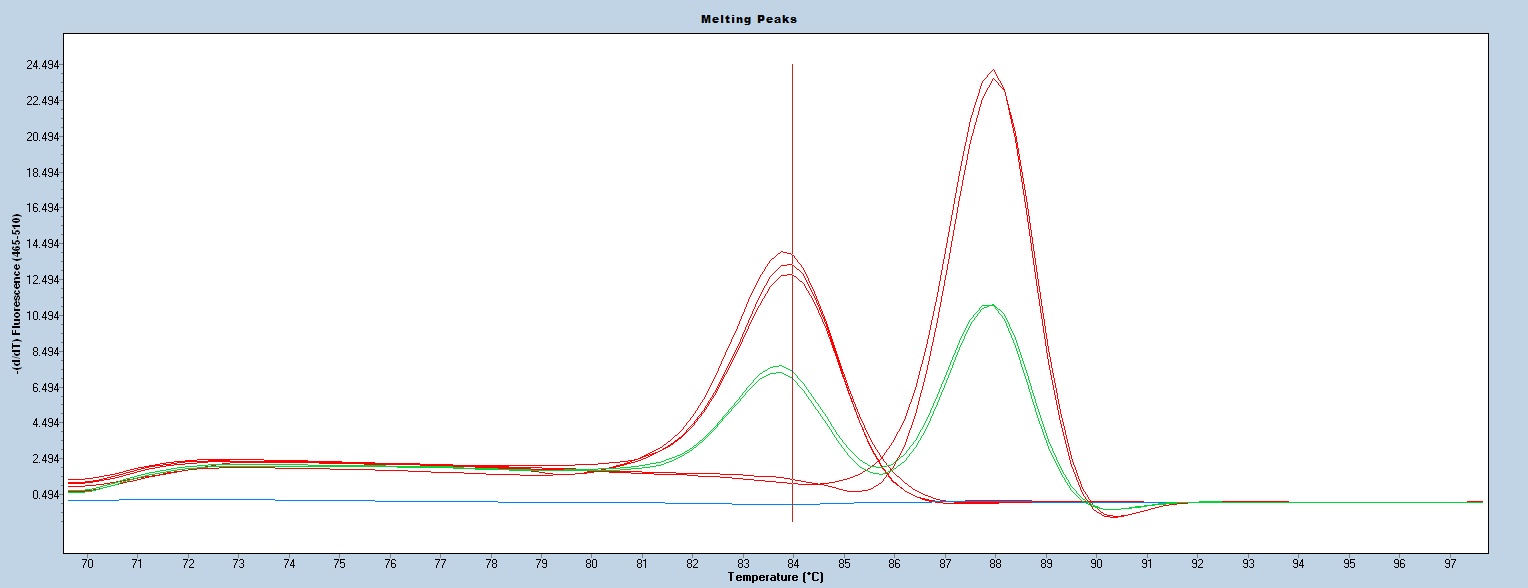Click the 88 tick label on the x-axis
The width and height of the screenshot is (1528, 588).
(996, 564)
